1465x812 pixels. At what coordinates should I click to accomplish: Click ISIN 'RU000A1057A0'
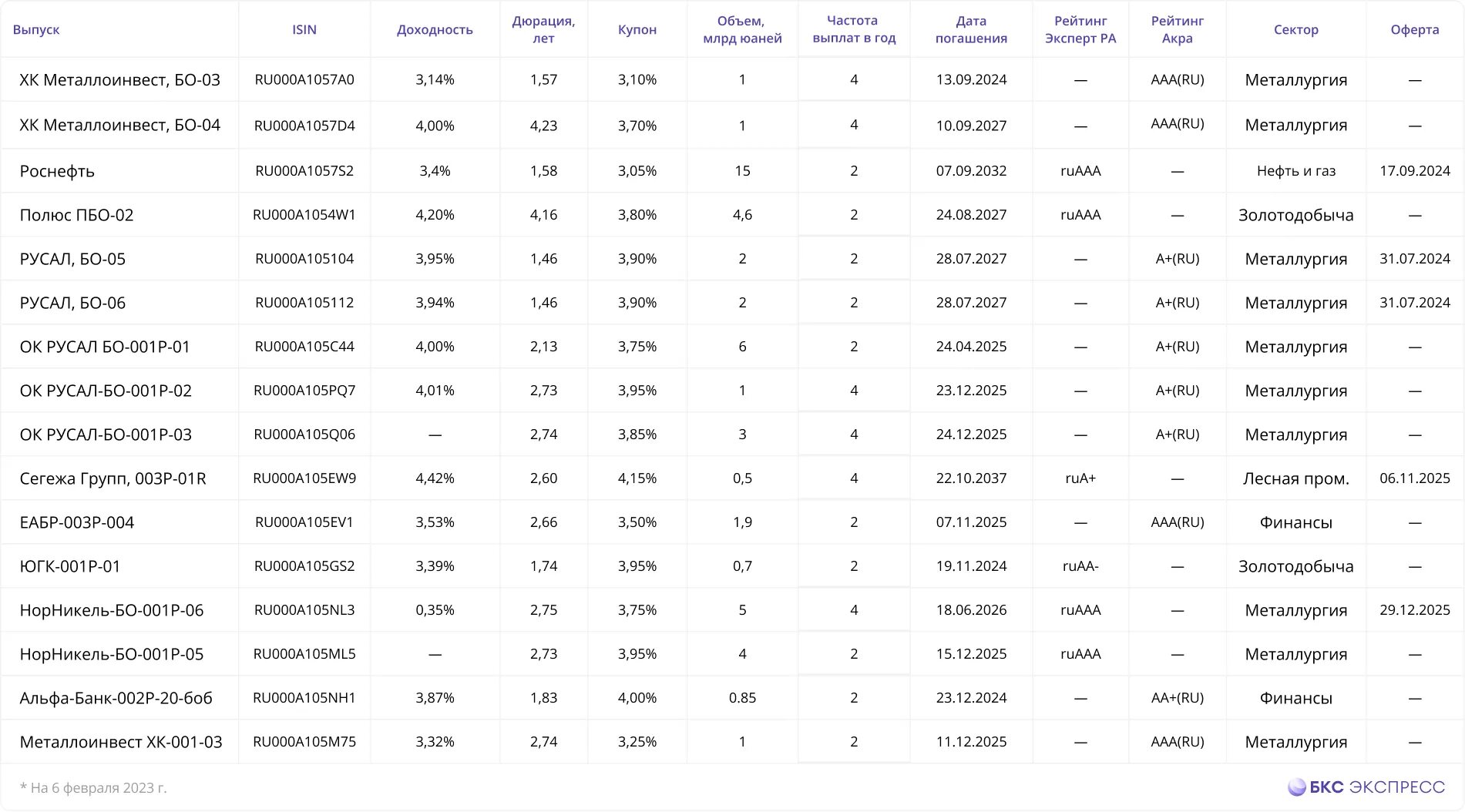coord(304,79)
